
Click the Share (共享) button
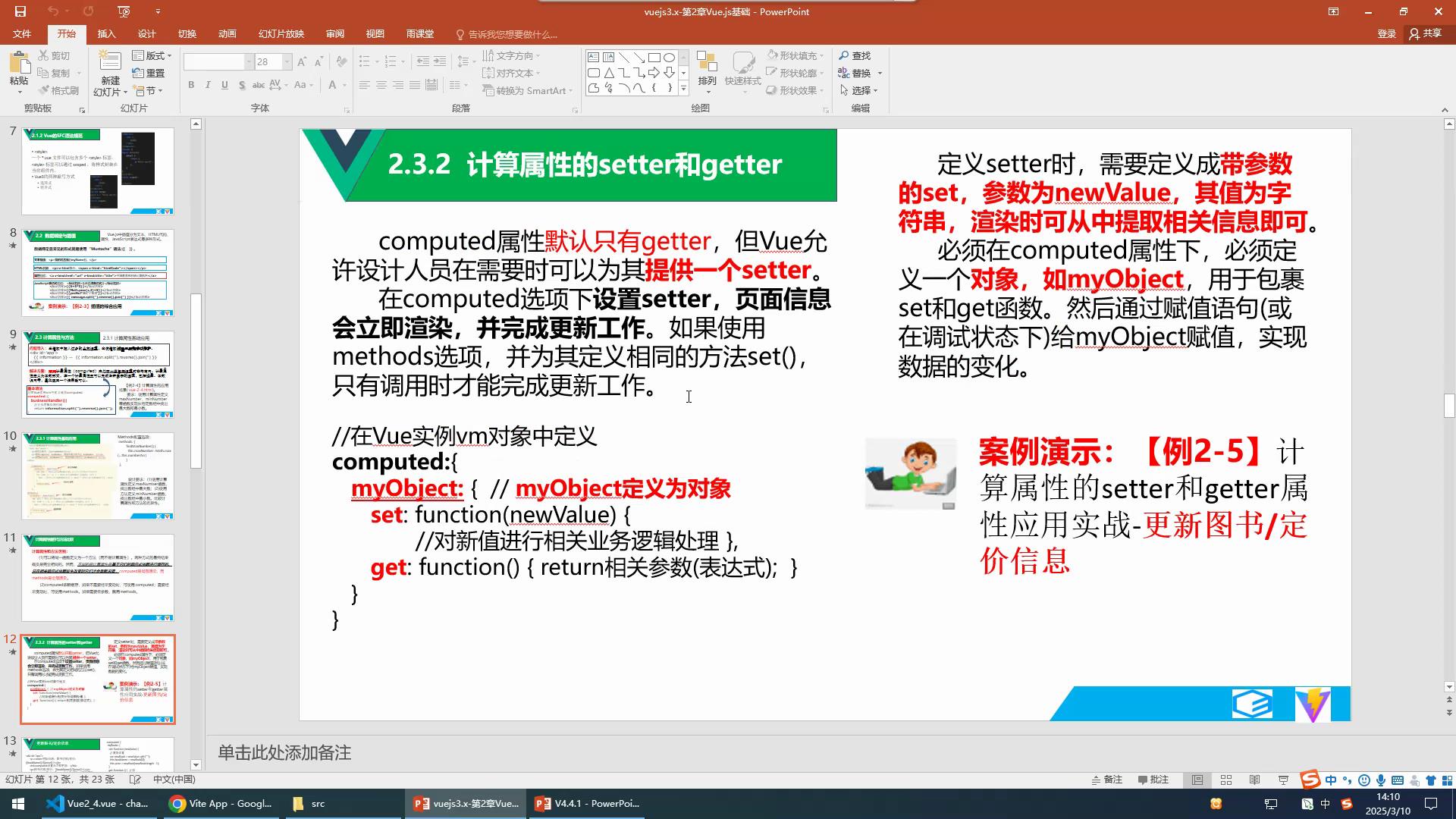(1426, 33)
